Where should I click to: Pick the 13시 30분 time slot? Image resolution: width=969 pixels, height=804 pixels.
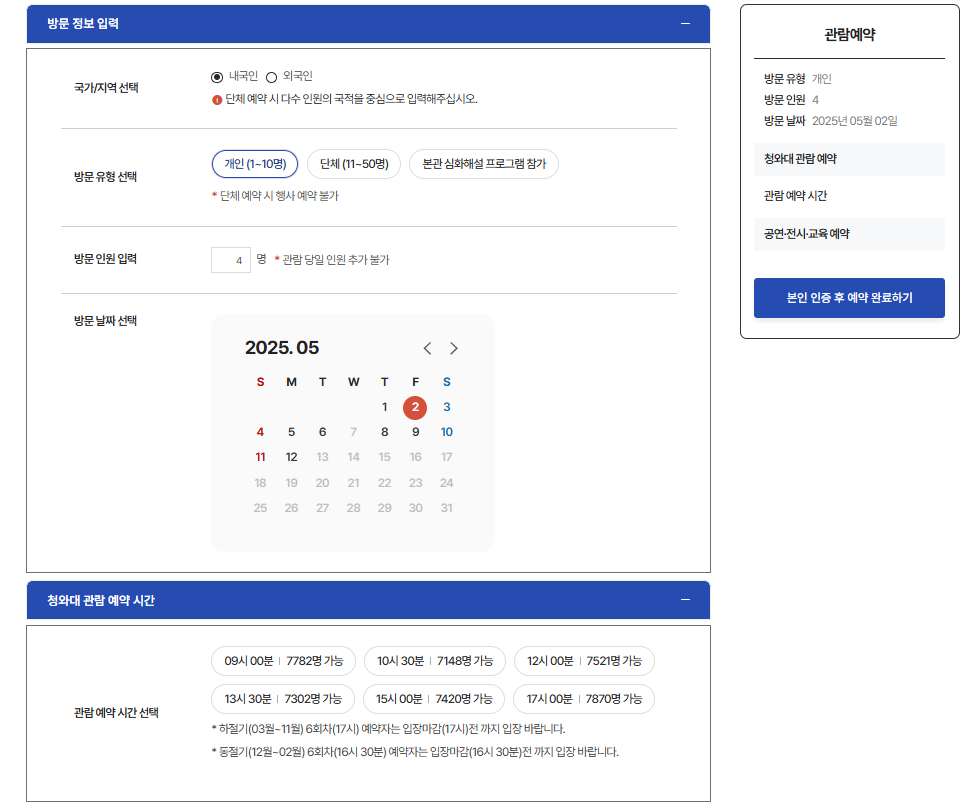[283, 699]
